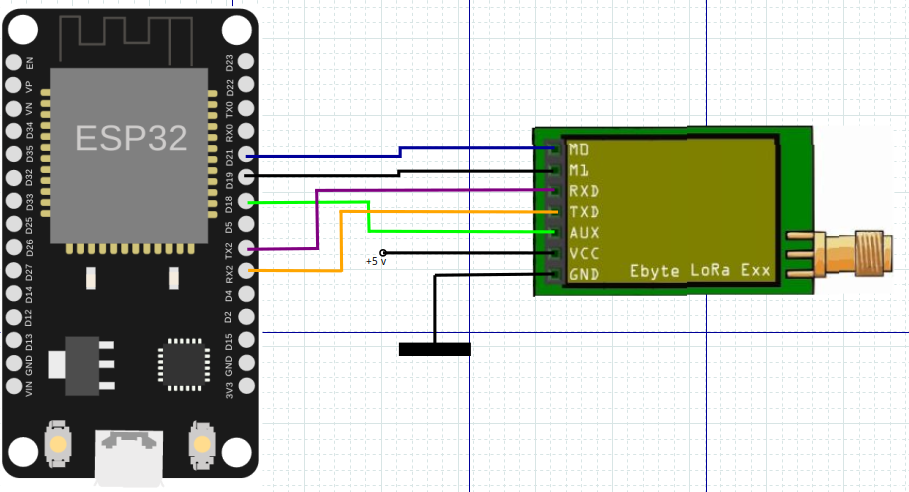Click the RX2 pin pad with orange wire
Image resolution: width=909 pixels, height=492 pixels.
[246, 270]
